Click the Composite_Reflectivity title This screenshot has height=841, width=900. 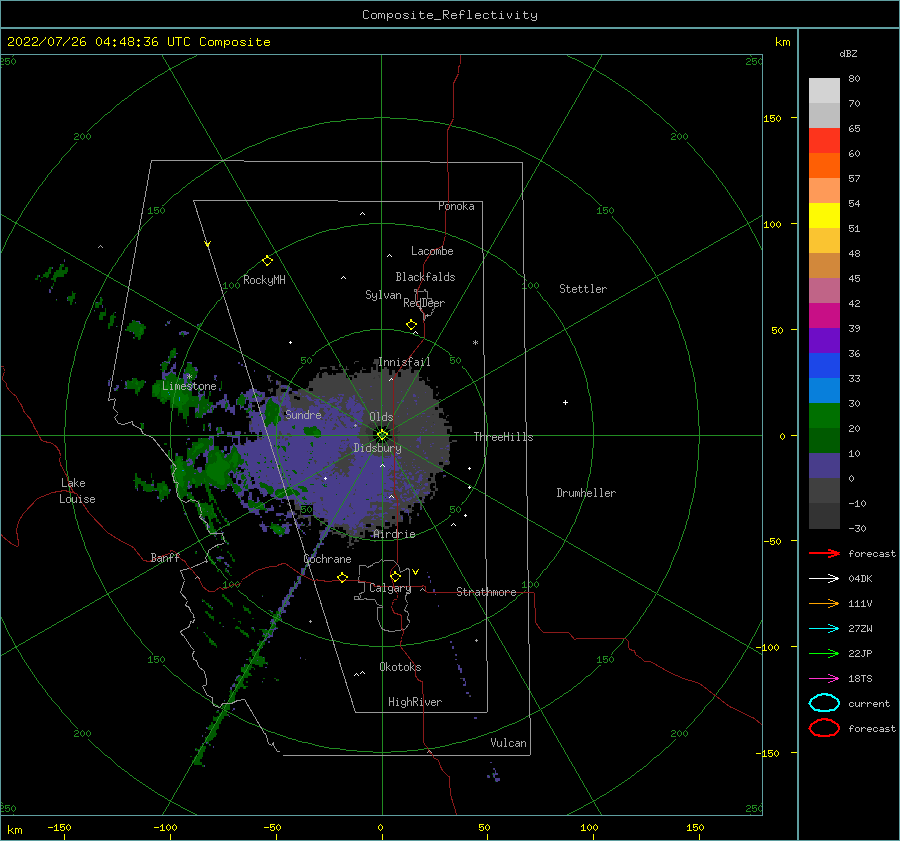[449, 15]
